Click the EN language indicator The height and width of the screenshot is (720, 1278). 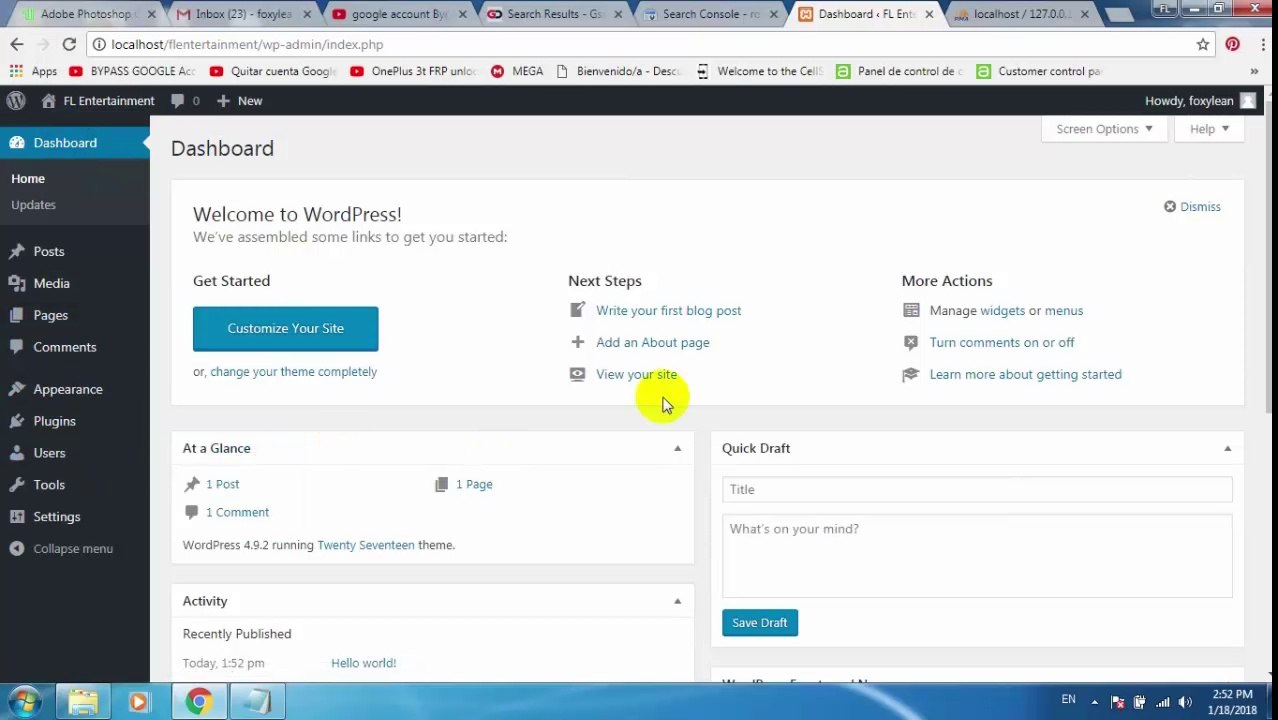click(x=1068, y=700)
